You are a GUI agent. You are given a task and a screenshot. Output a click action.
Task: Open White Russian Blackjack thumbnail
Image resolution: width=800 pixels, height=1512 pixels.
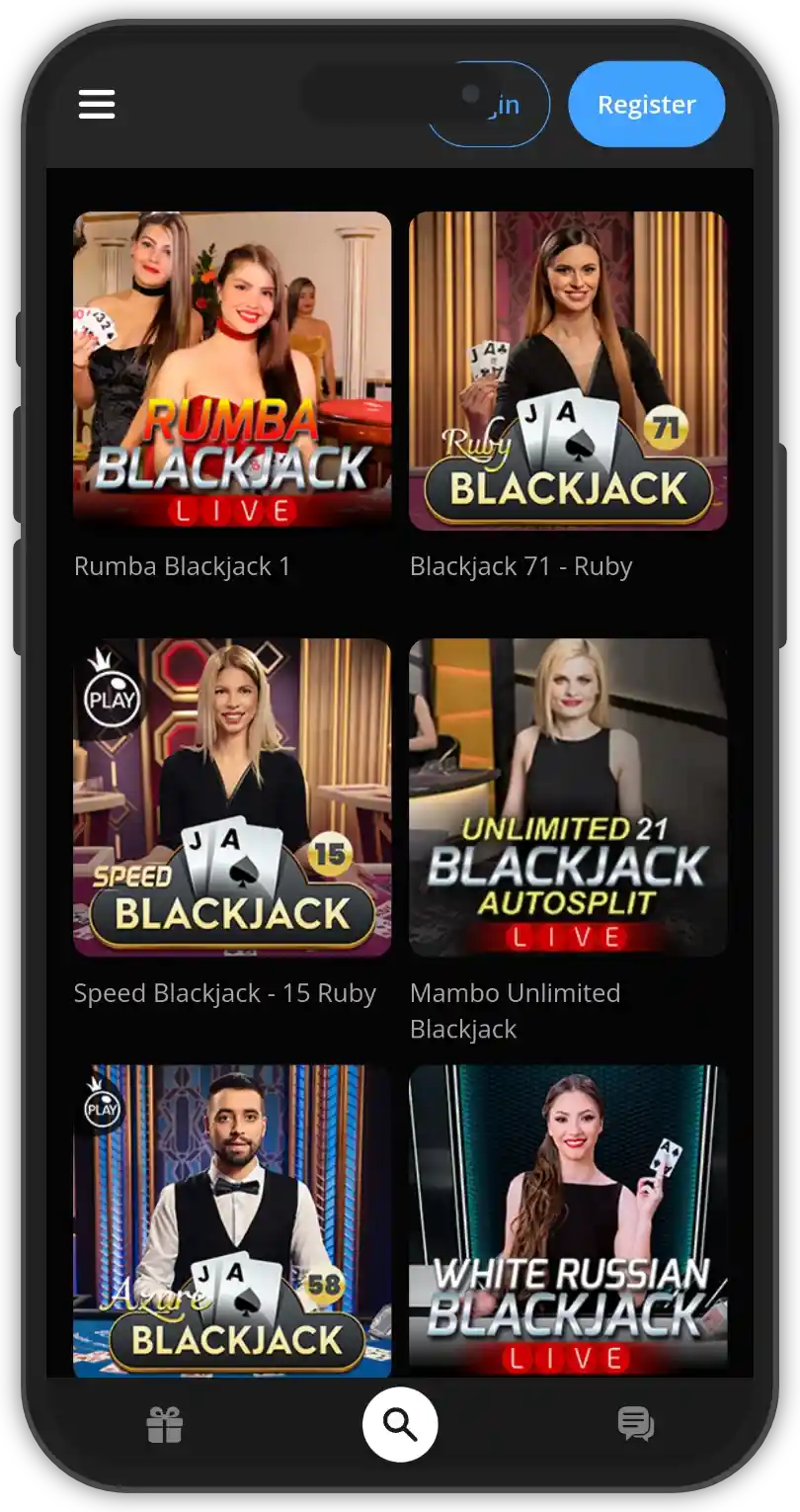tap(568, 1220)
